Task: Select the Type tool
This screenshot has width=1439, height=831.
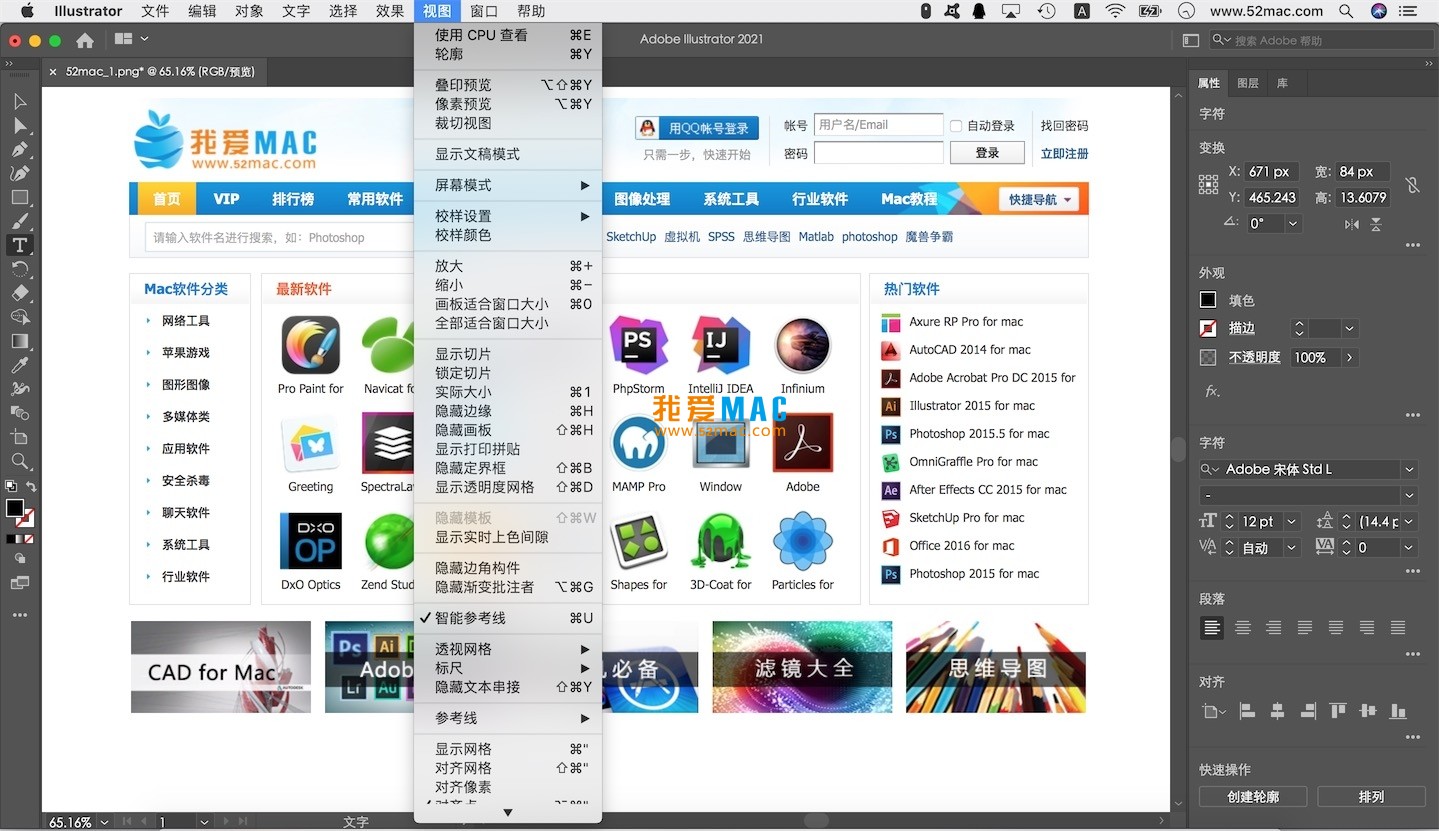Action: [20, 245]
